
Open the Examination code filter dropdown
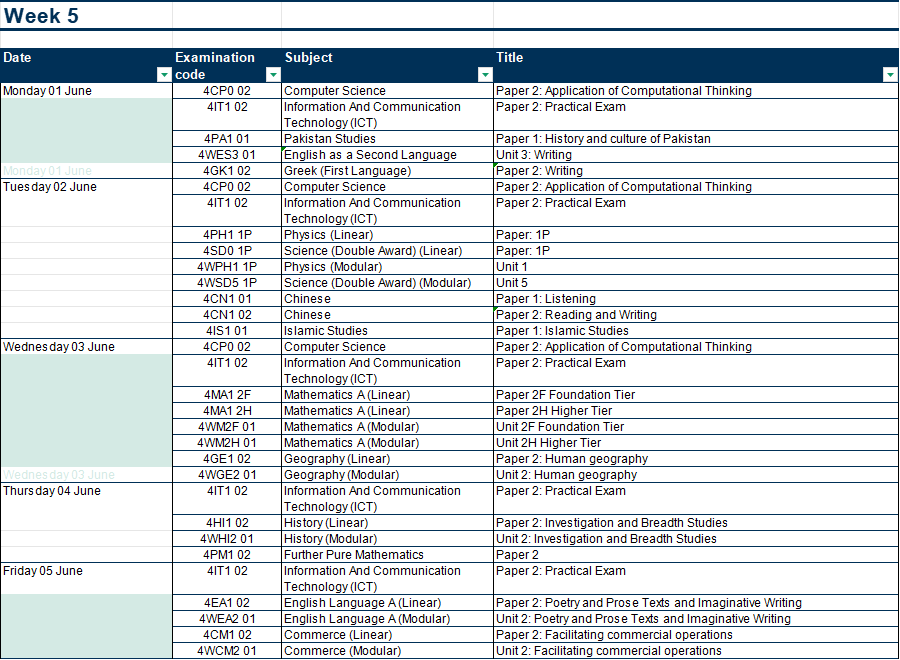click(272, 75)
